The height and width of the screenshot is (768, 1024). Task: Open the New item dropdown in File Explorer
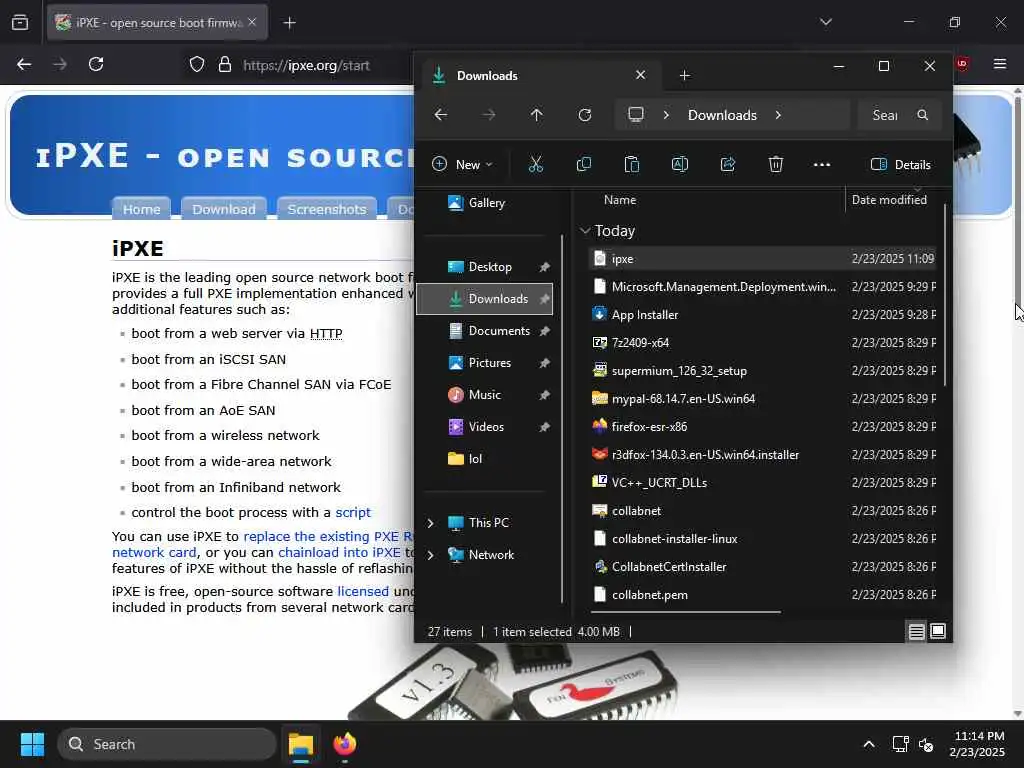click(462, 165)
